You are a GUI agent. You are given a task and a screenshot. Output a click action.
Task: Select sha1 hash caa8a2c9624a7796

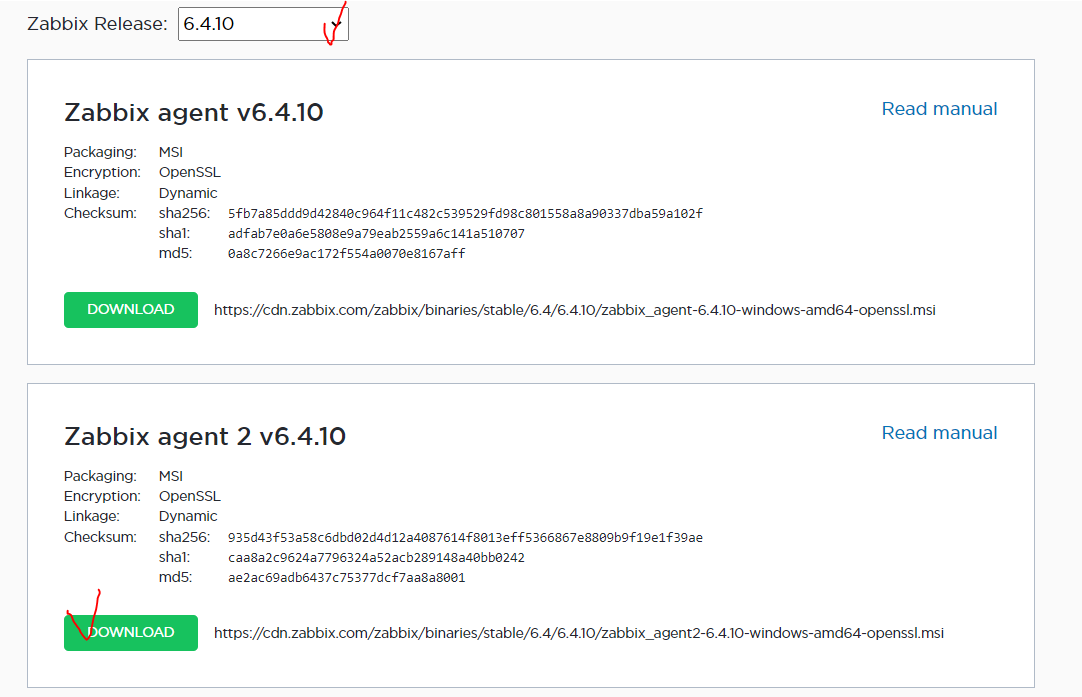pos(376,558)
